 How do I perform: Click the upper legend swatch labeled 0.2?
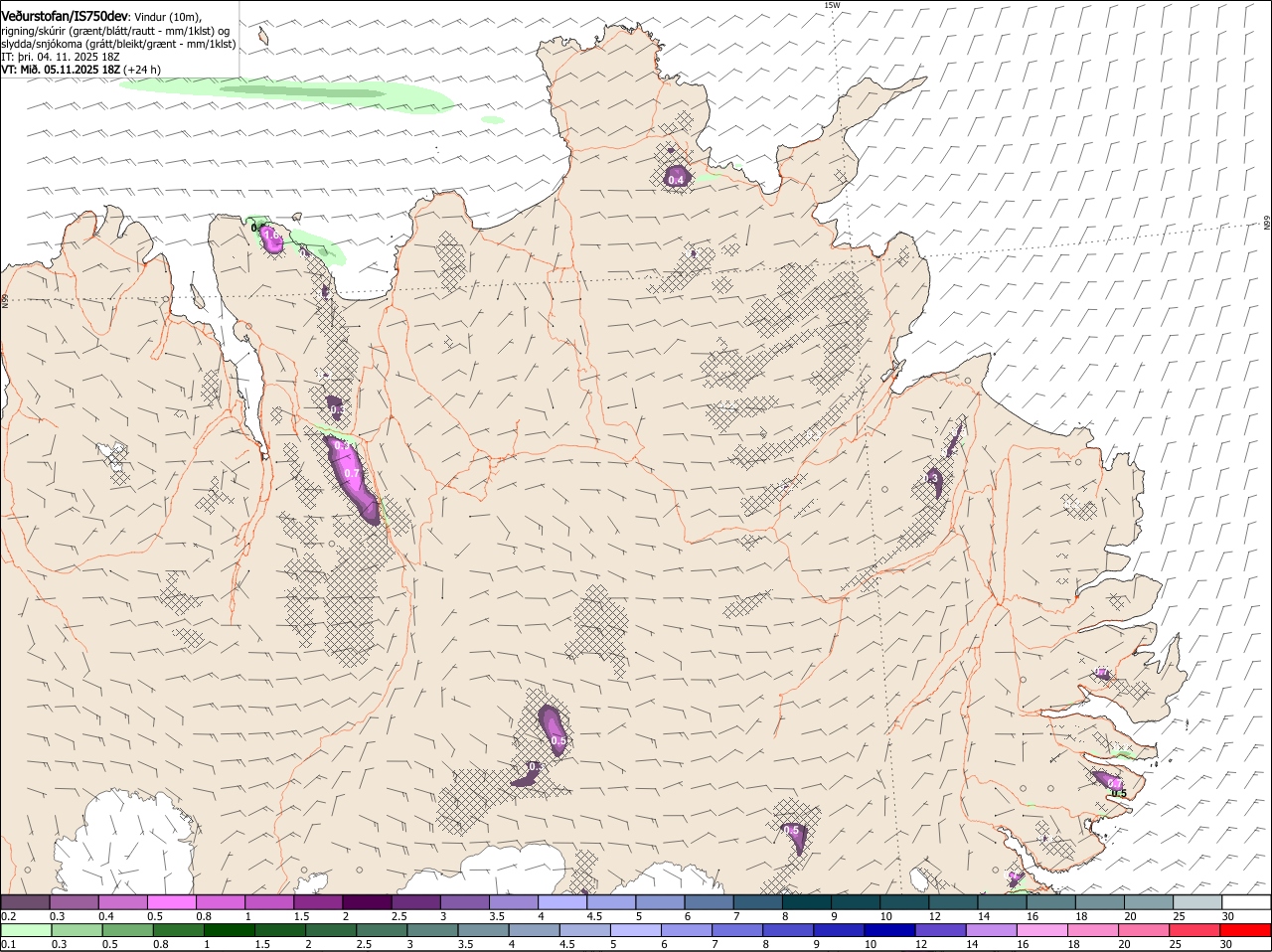tap(26, 901)
